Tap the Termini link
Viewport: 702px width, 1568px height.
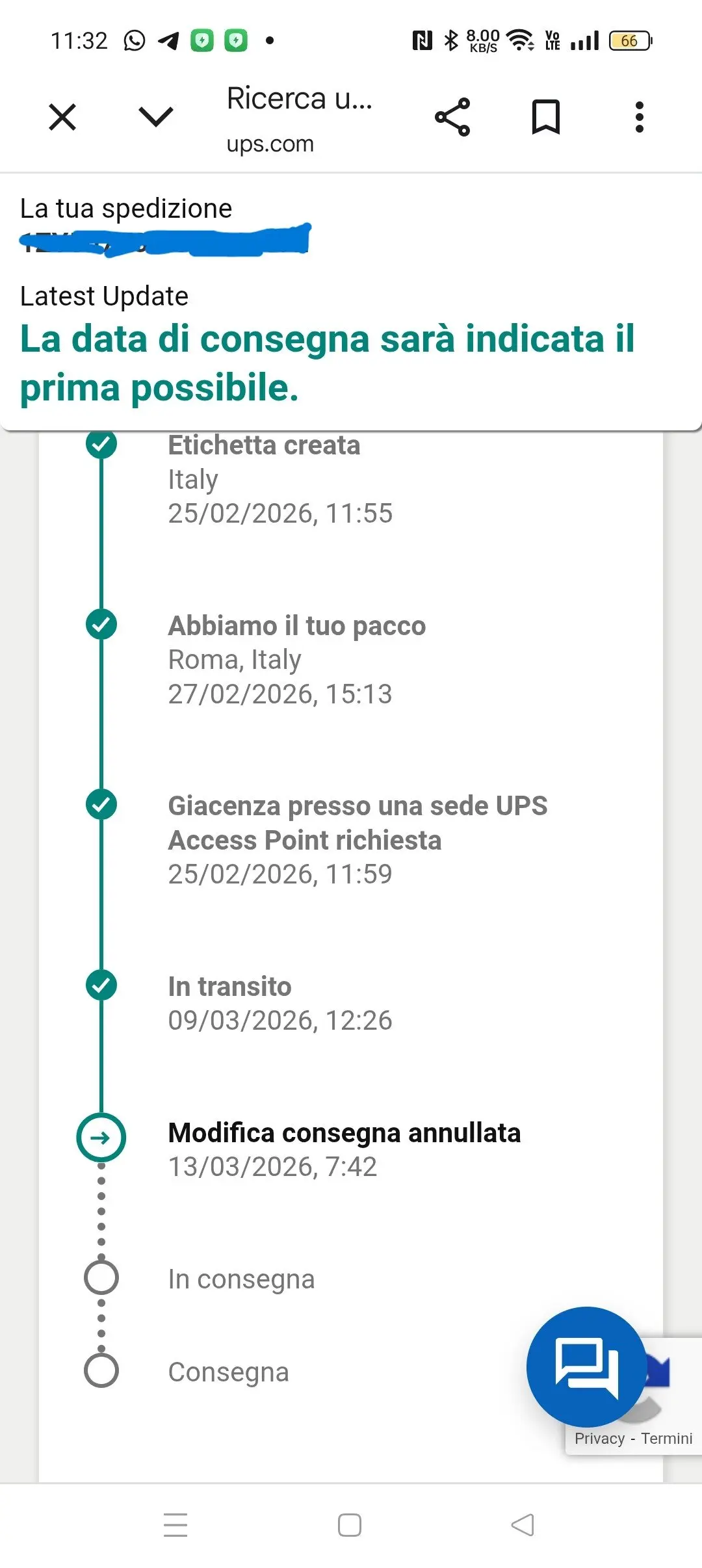tap(667, 1439)
